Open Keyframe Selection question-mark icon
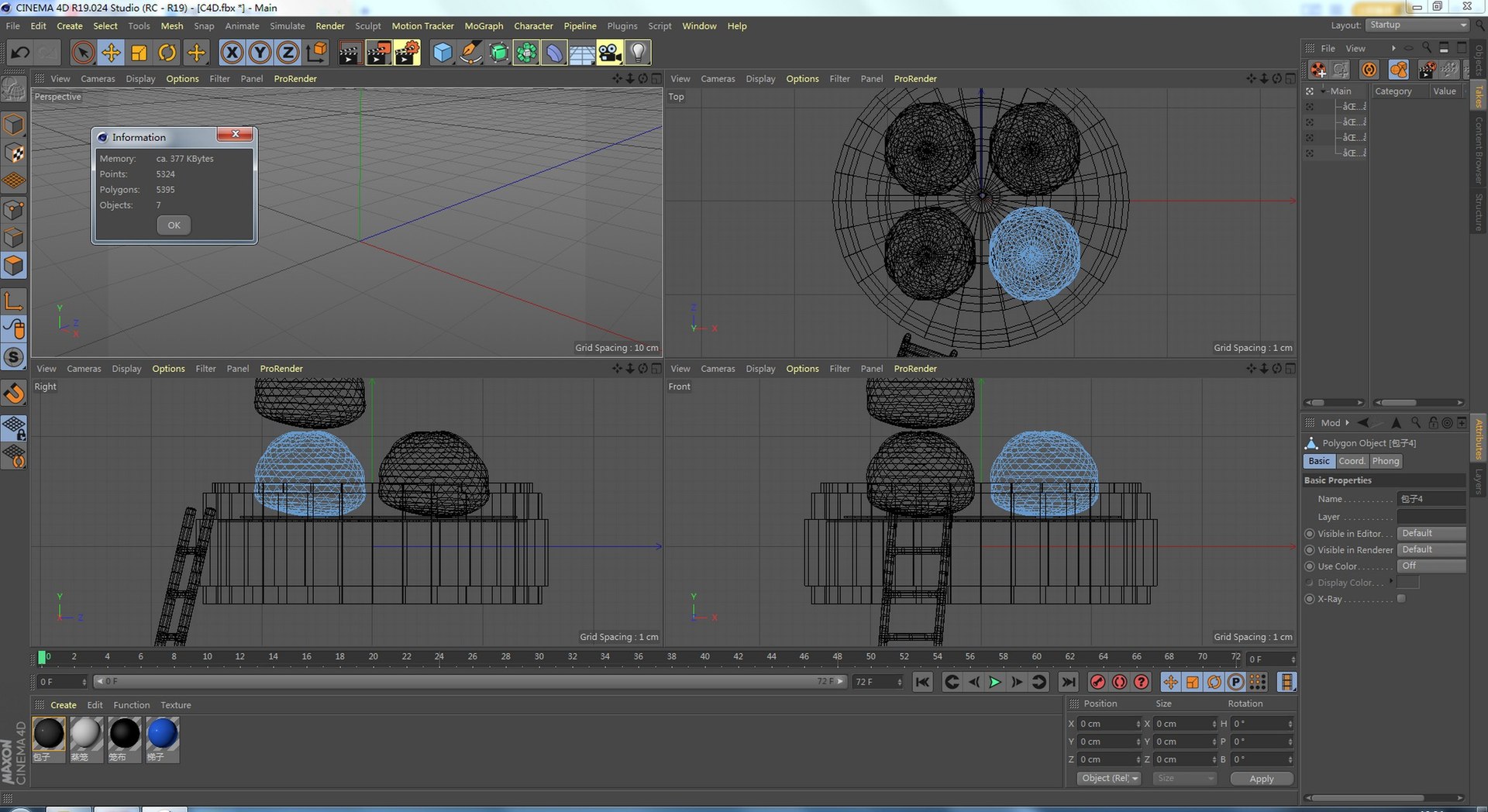The height and width of the screenshot is (812, 1488). (x=1141, y=682)
